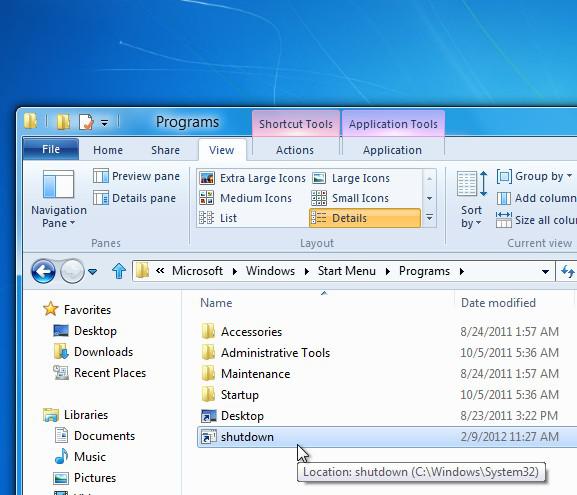Select the shutdown shortcut
Image resolution: width=577 pixels, height=495 pixels.
pyautogui.click(x=387, y=437)
